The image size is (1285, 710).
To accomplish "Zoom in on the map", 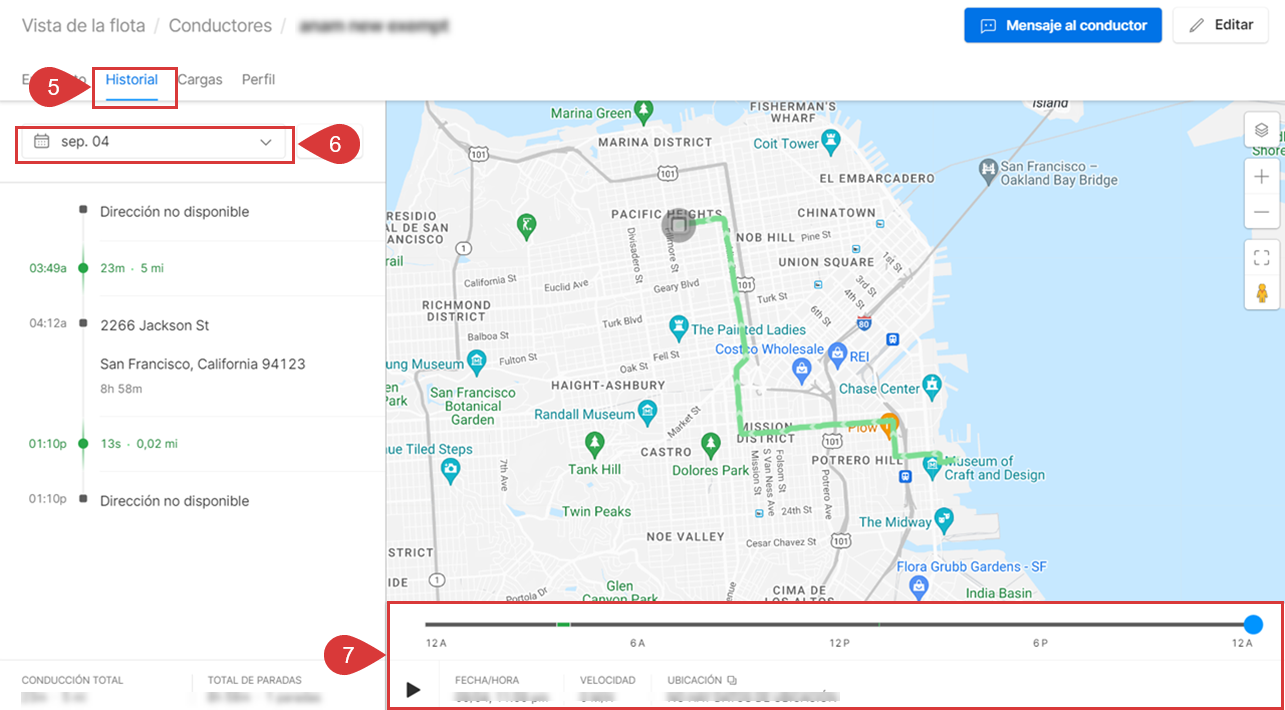I will (1261, 177).
